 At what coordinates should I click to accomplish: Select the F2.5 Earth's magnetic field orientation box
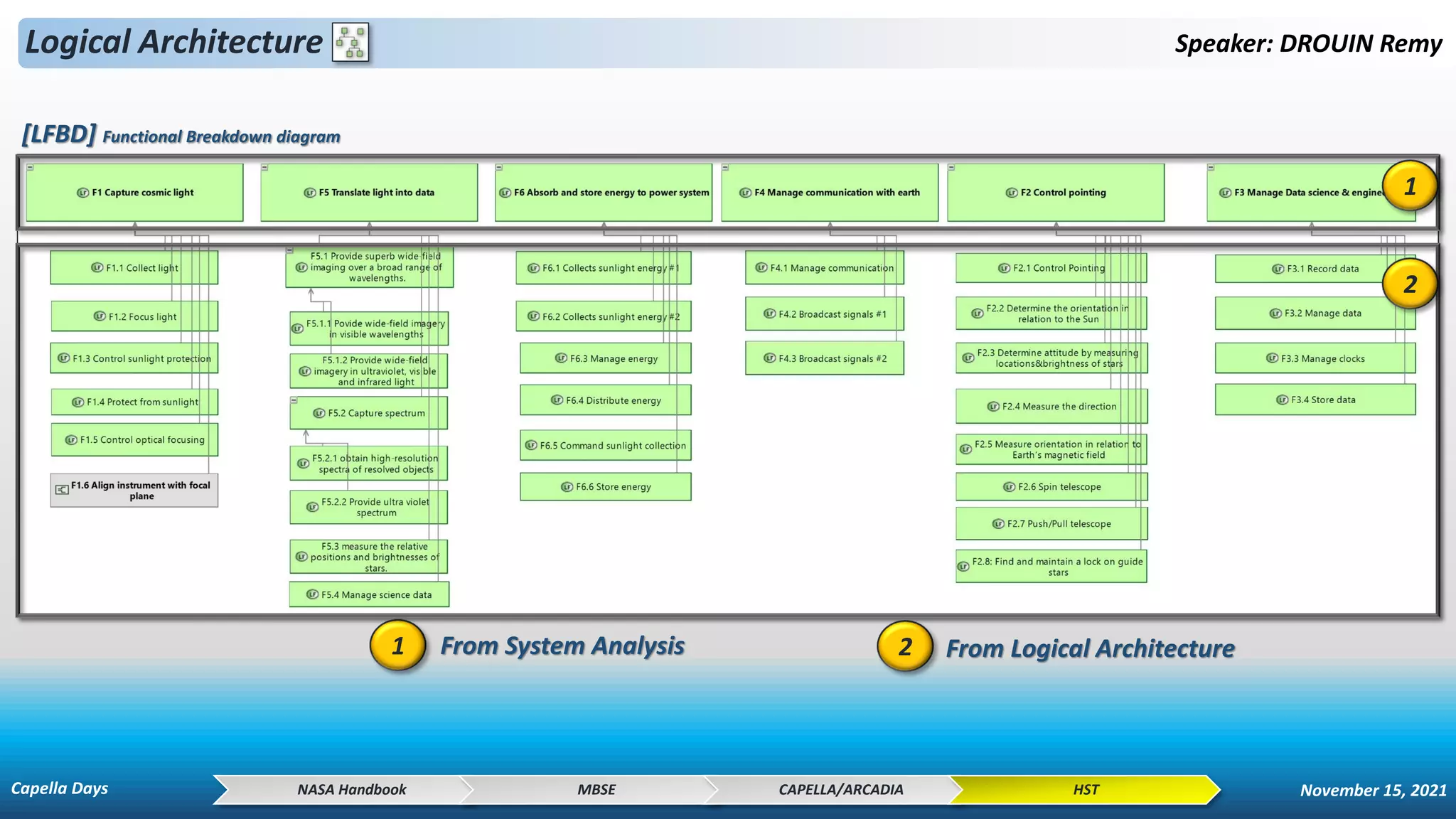pos(1051,449)
